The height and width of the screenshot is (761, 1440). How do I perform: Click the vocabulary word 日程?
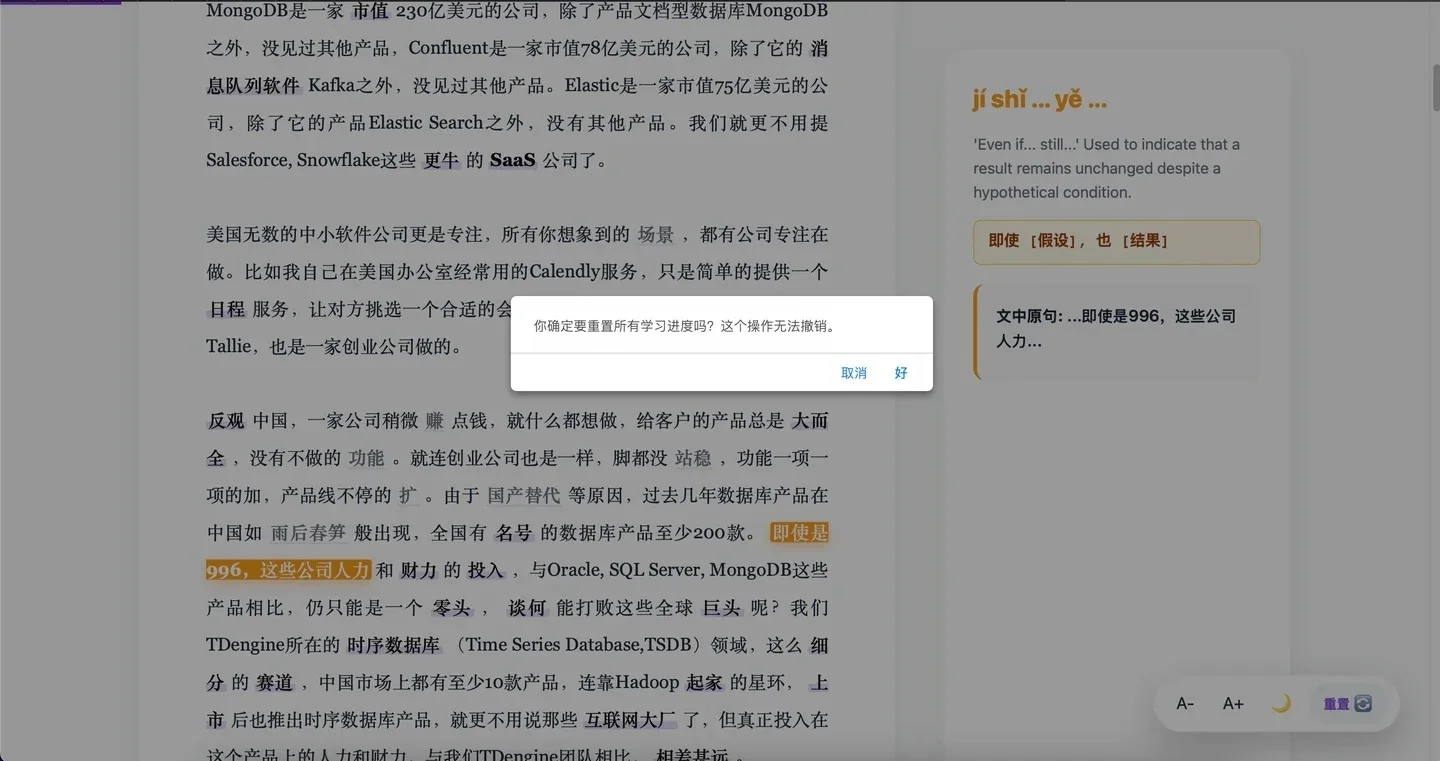click(227, 309)
